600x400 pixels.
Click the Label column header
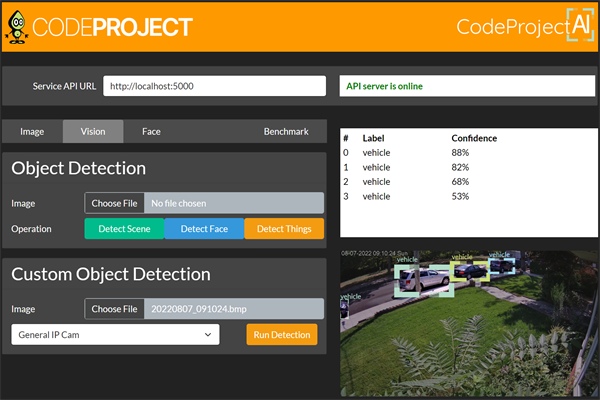tap(373, 138)
